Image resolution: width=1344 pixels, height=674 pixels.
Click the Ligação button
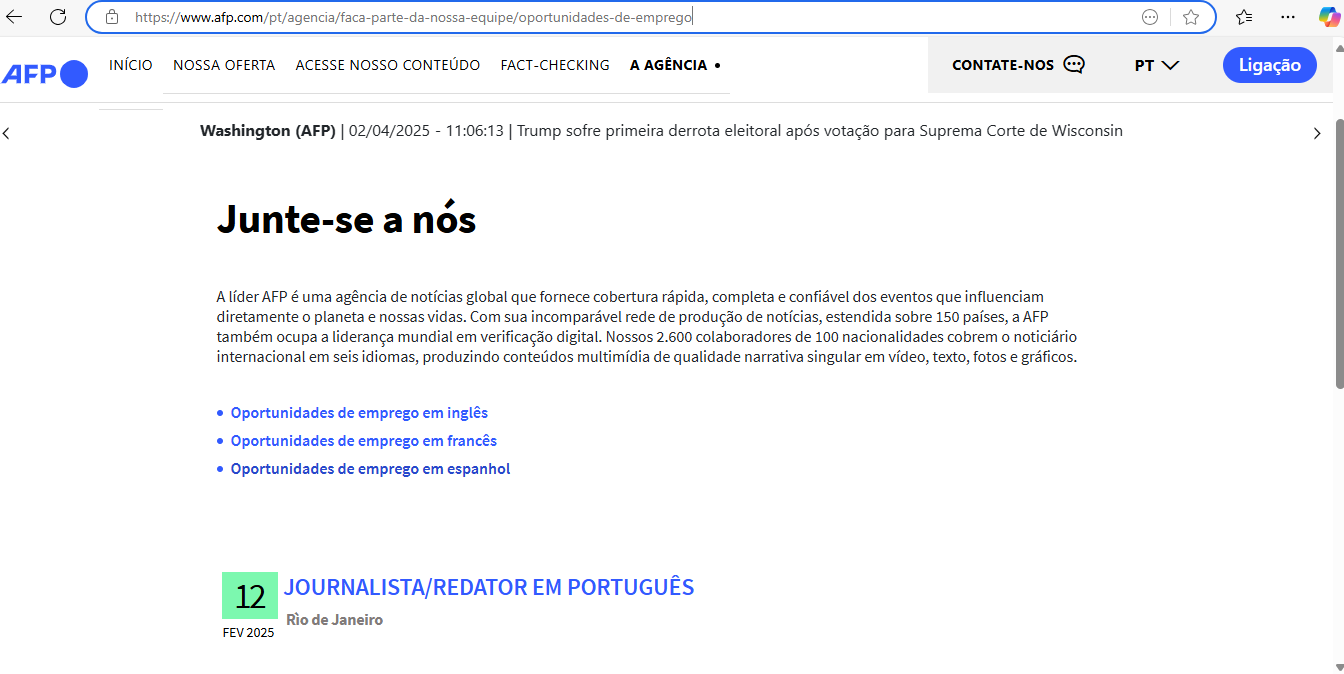1270,65
